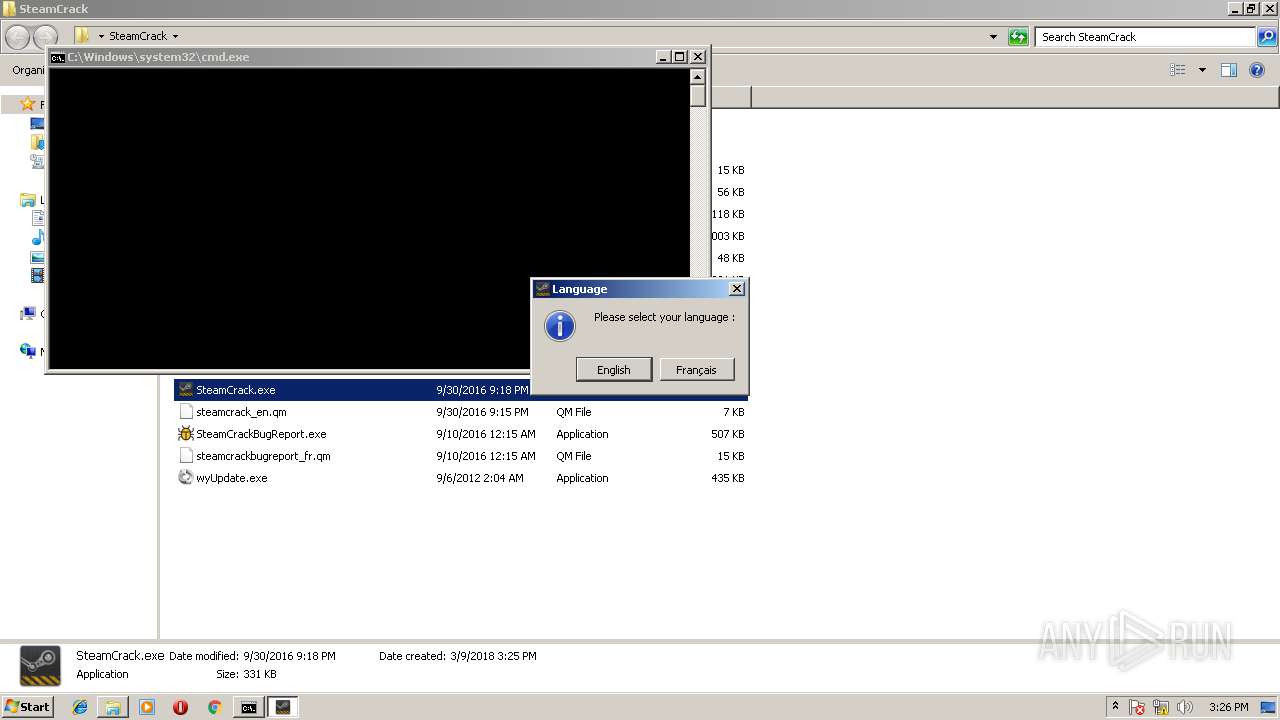Launch Windows Media Player from taskbar
Viewport: 1280px width, 720px height.
pos(147,707)
